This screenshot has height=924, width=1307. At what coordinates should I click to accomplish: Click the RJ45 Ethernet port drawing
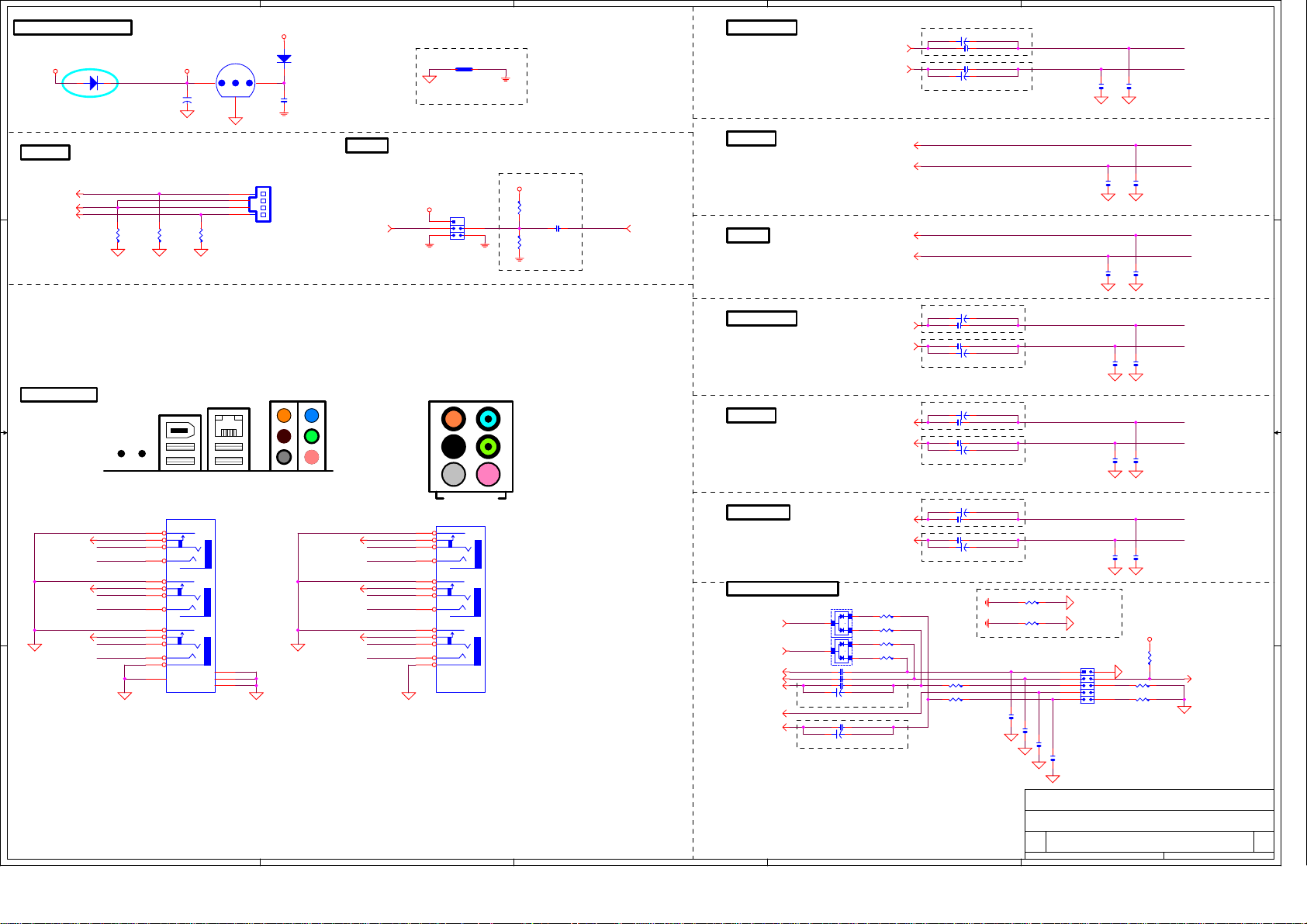229,426
